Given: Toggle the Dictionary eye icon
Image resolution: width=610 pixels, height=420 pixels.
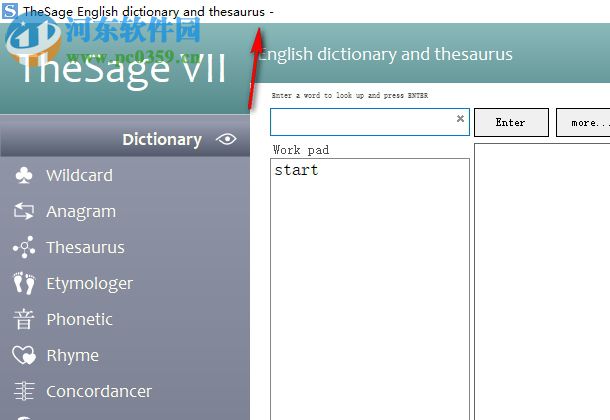Looking at the screenshot, I should [226, 139].
